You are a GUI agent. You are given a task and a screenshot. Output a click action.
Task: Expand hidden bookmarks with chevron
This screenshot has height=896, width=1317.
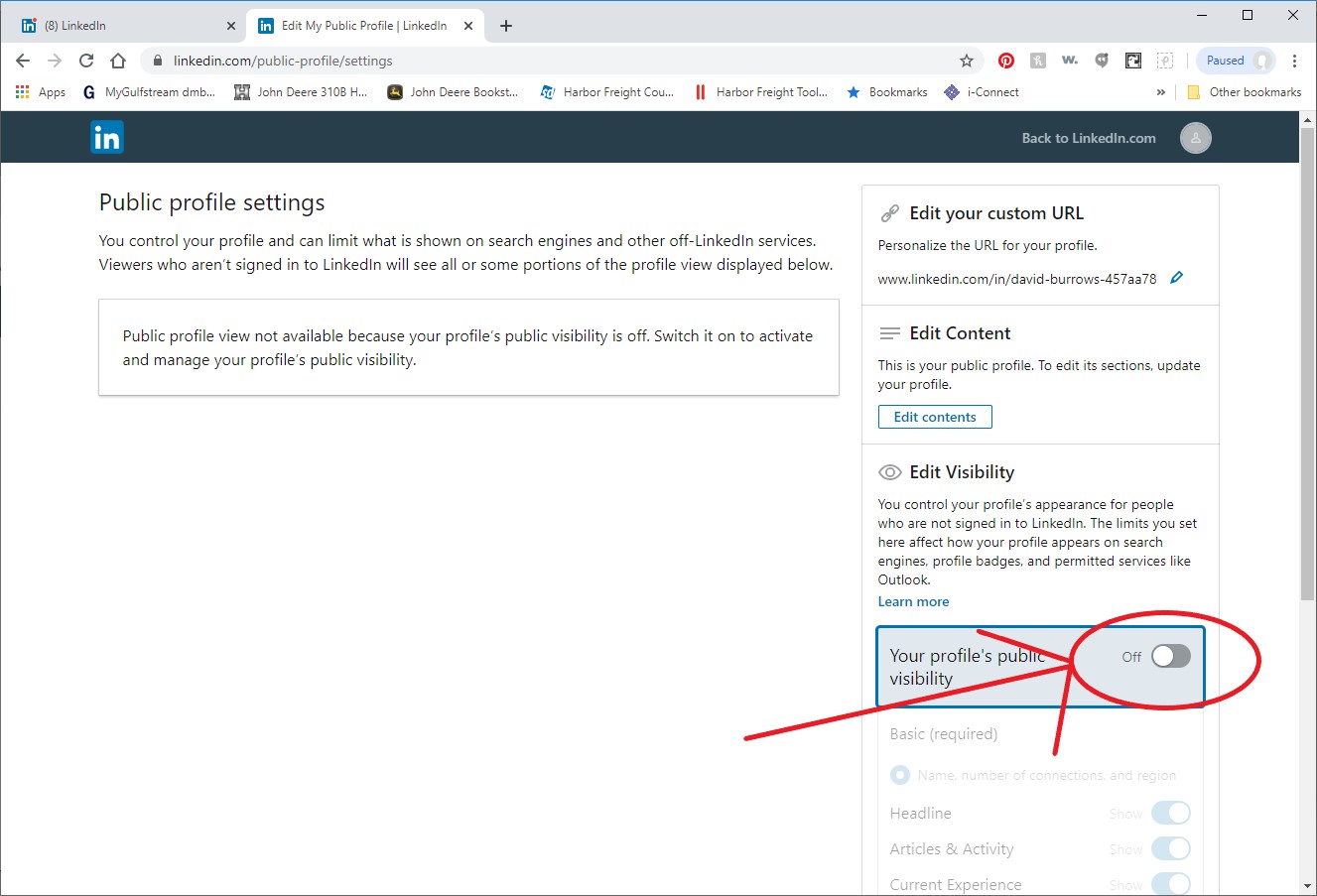tap(1161, 92)
